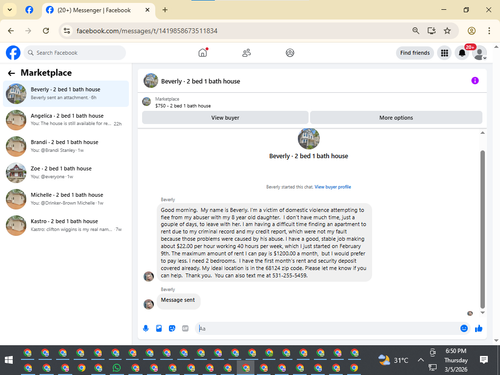Attach a file with photo icon
The height and width of the screenshot is (375, 500).
159,328
